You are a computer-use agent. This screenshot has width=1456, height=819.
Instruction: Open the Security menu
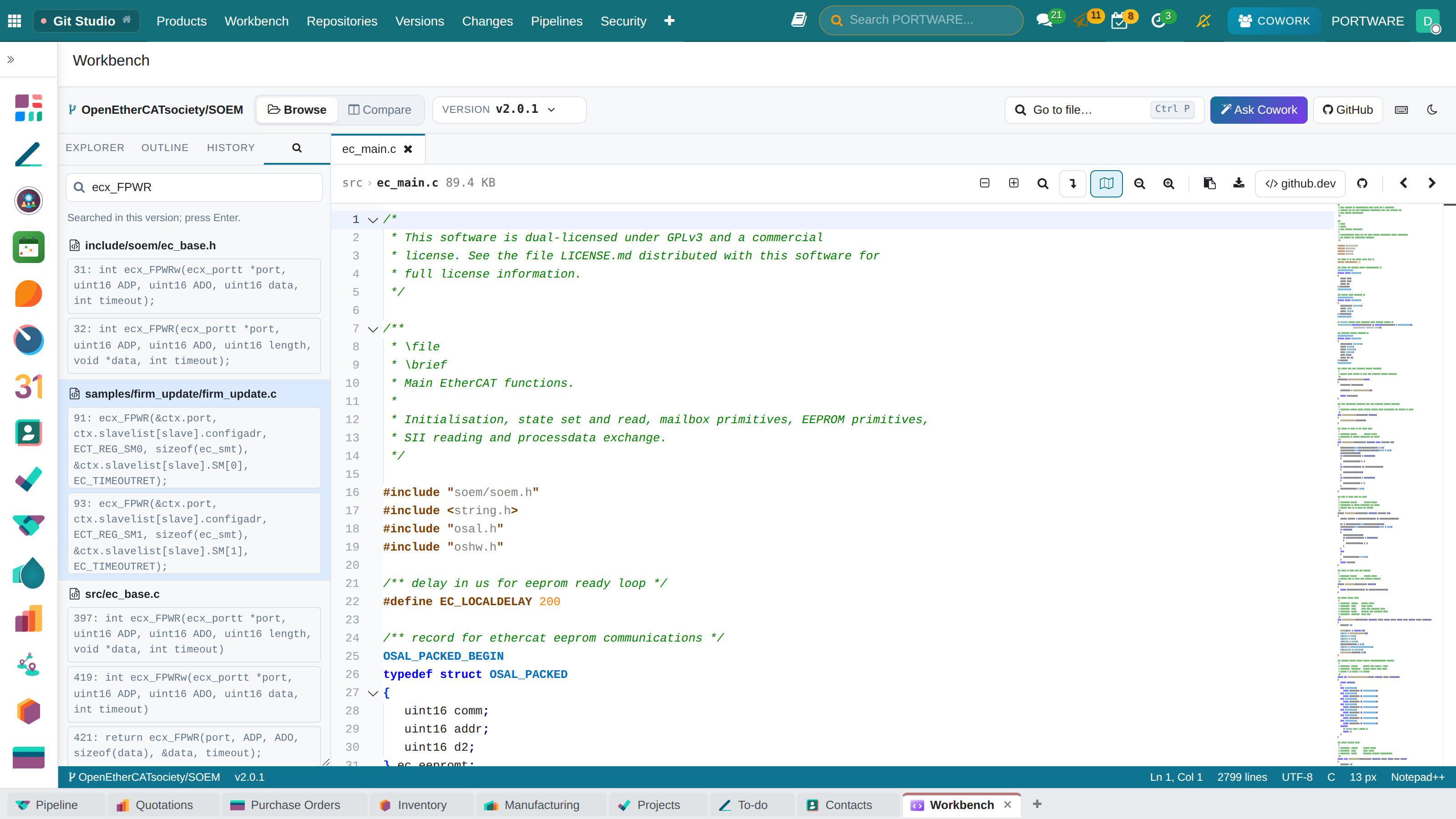pyautogui.click(x=623, y=21)
